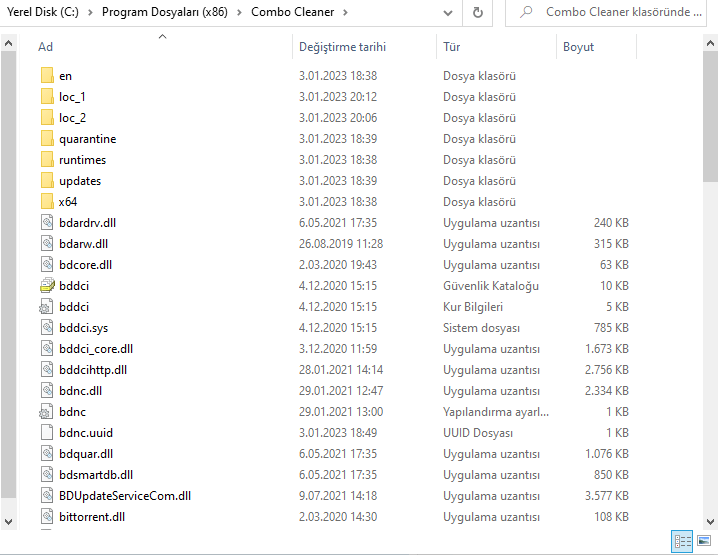Click the updates folder icon
The width and height of the screenshot is (718, 555).
point(47,181)
